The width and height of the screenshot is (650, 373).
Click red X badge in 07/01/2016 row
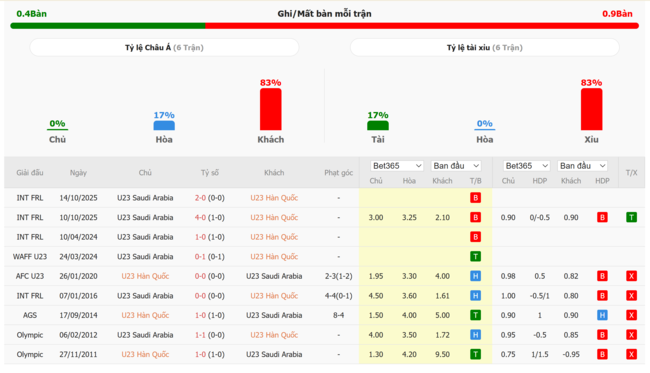631,295
